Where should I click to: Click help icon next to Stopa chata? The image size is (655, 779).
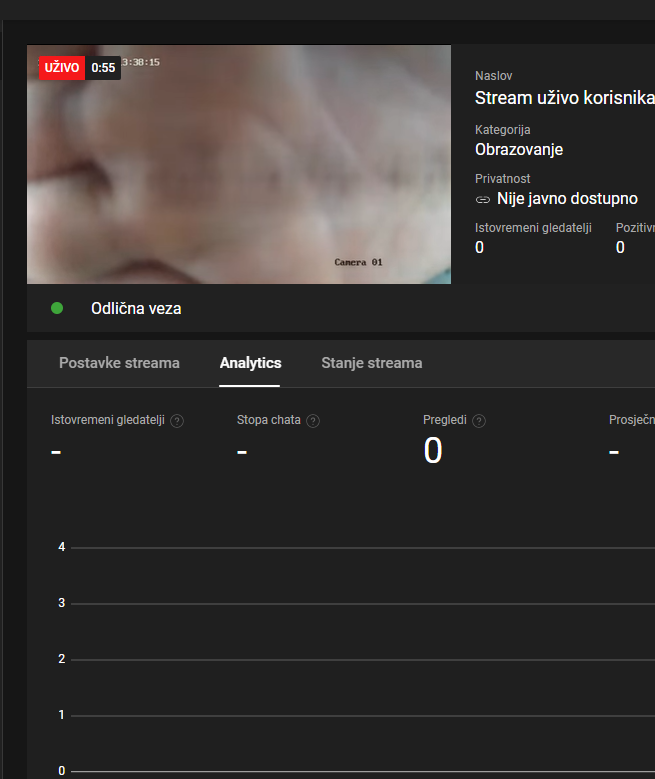(x=313, y=421)
